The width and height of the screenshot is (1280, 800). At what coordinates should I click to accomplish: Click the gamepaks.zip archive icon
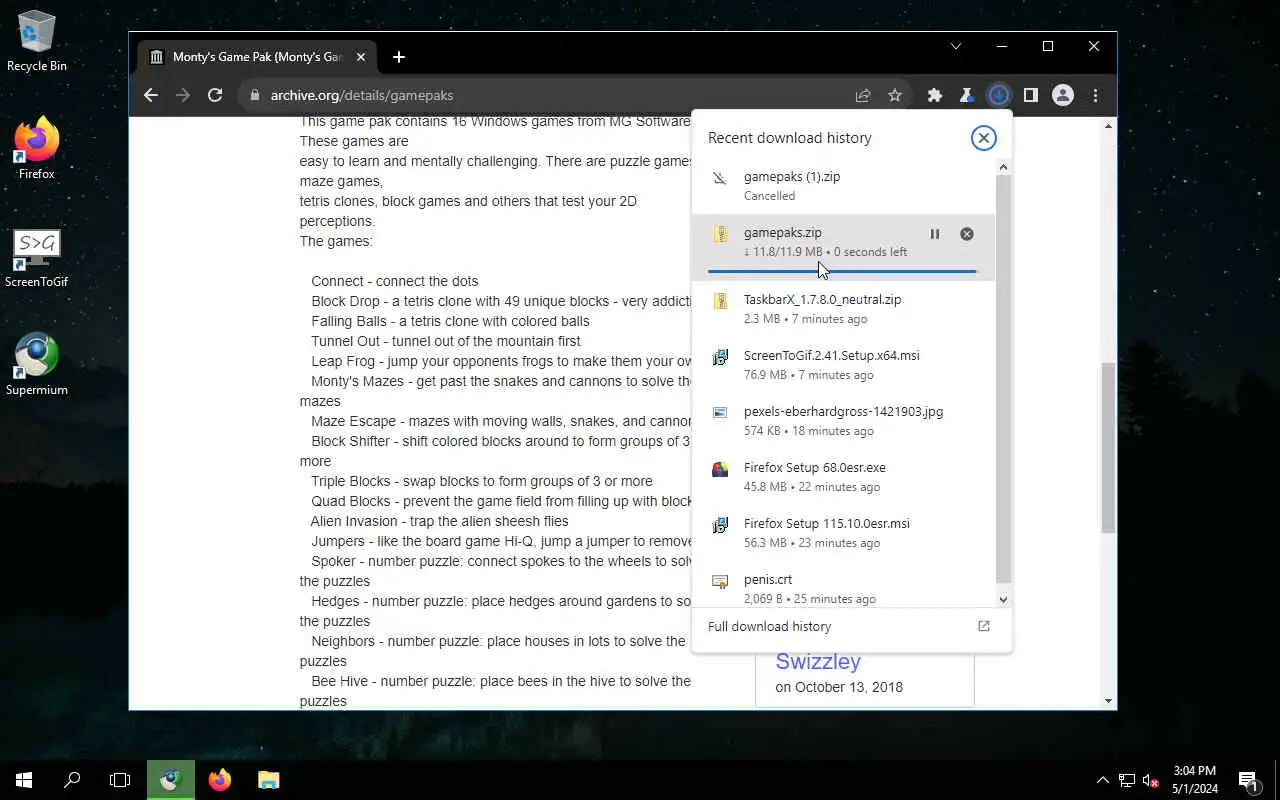tap(720, 234)
